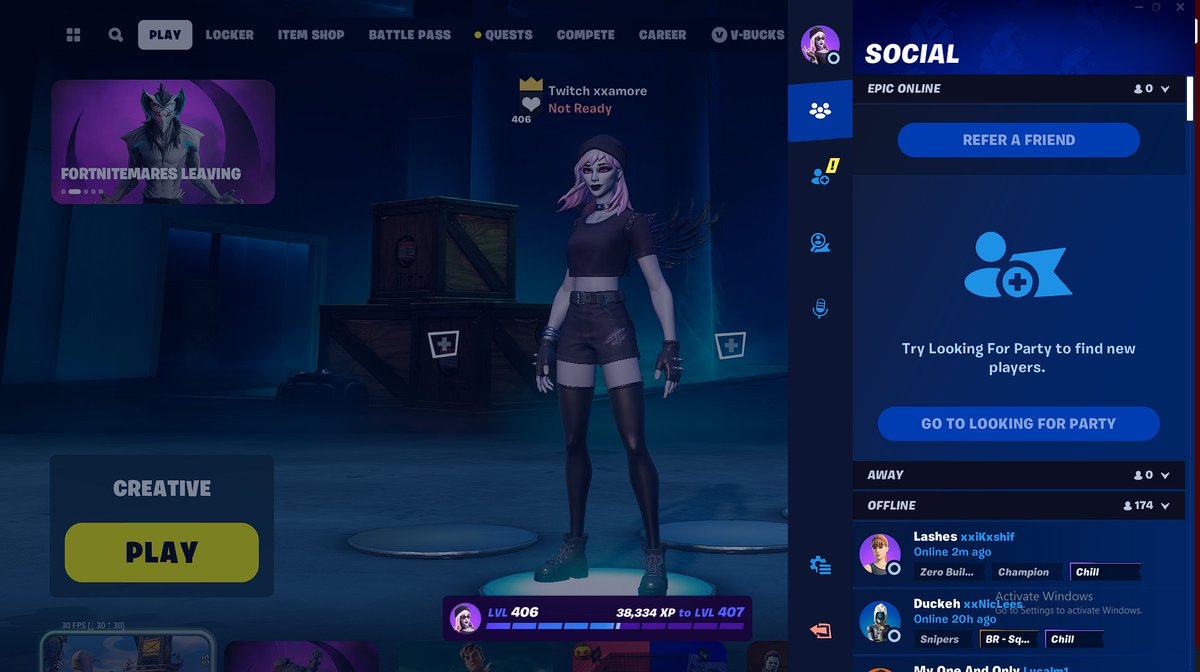Collapse the Epic Online section chevron

tap(1165, 89)
